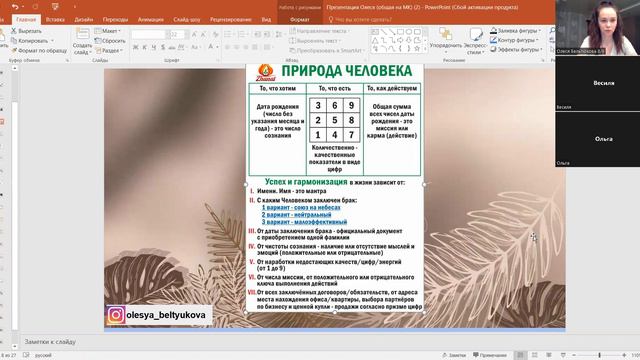
Task: Open Заливка фигуры fill color
Action: 516,31
